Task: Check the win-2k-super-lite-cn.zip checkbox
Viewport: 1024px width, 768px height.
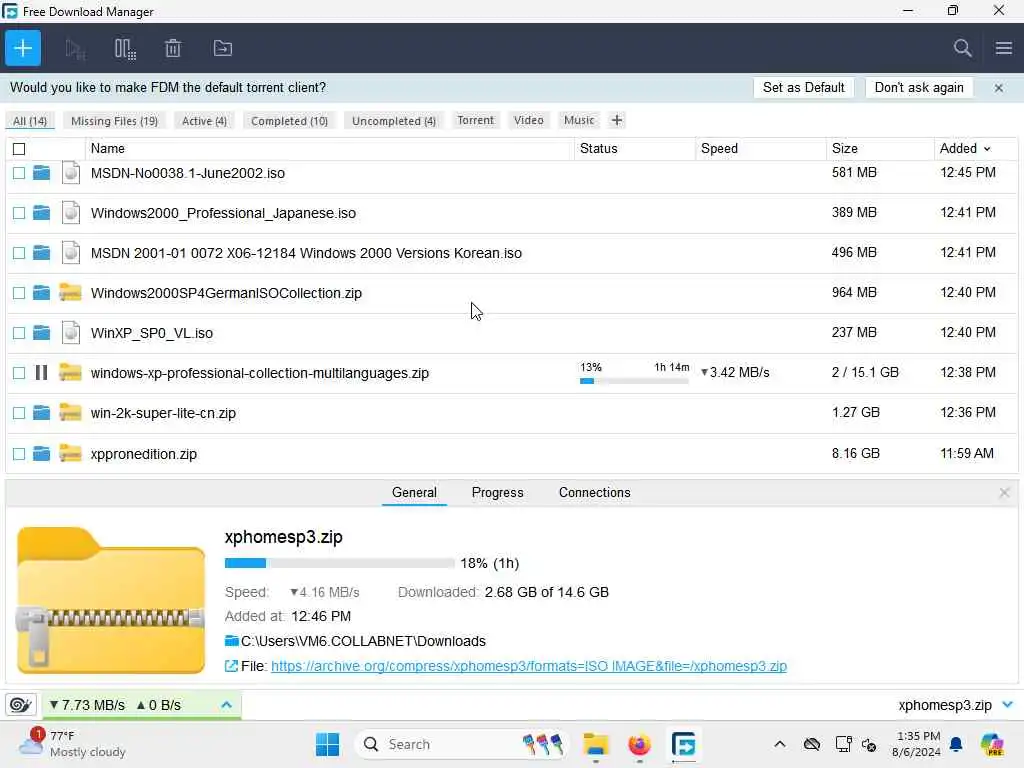Action: [19, 413]
